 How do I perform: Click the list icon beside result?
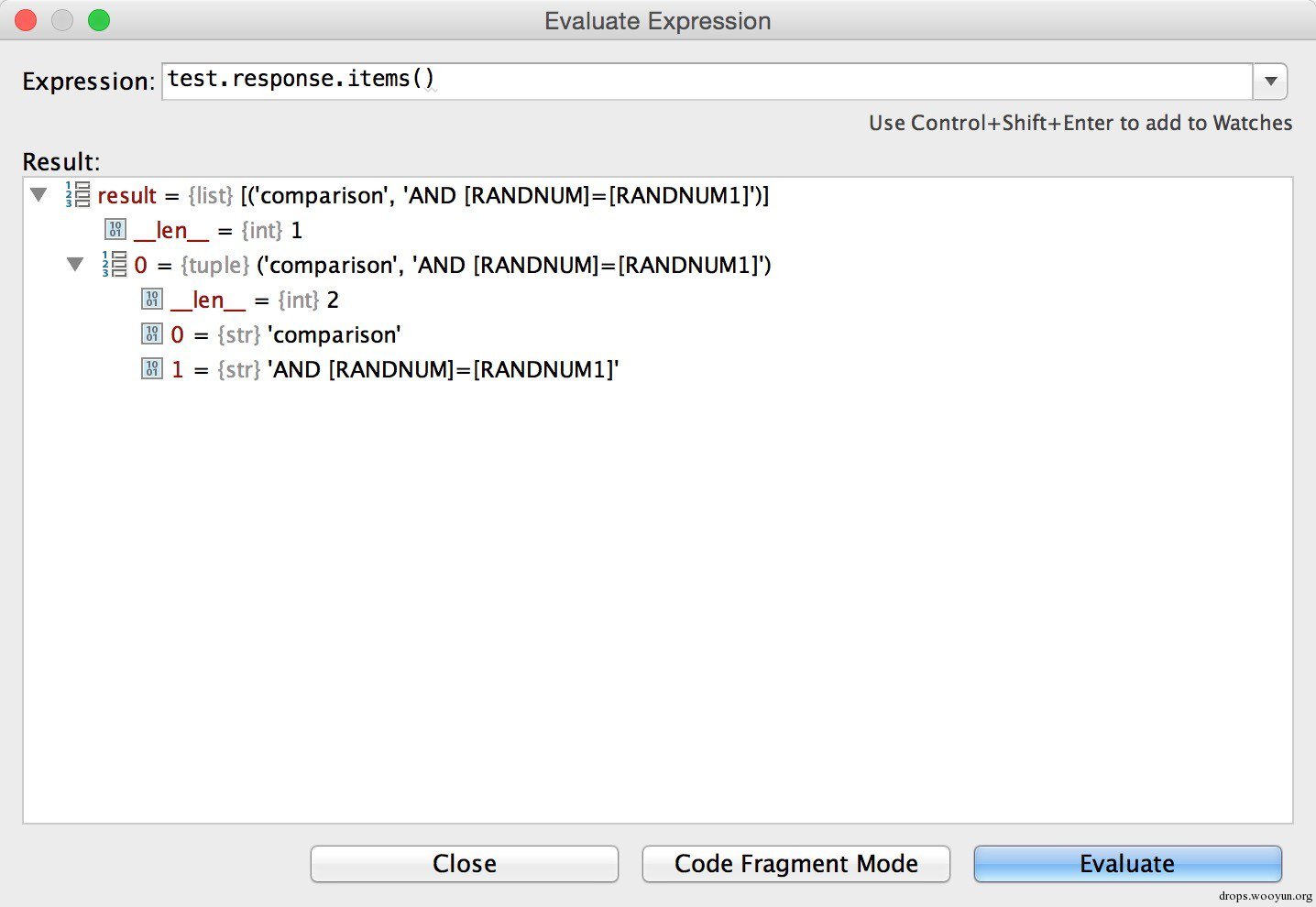click(78, 195)
